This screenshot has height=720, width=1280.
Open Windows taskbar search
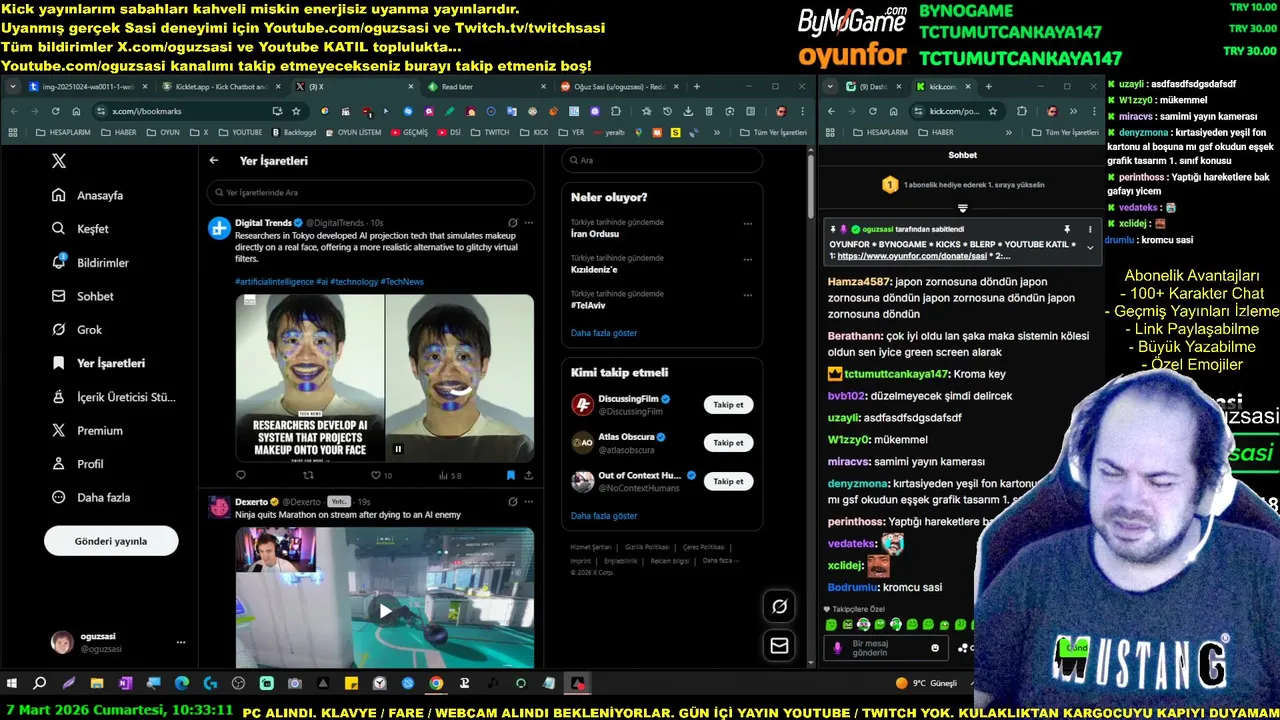[40, 684]
